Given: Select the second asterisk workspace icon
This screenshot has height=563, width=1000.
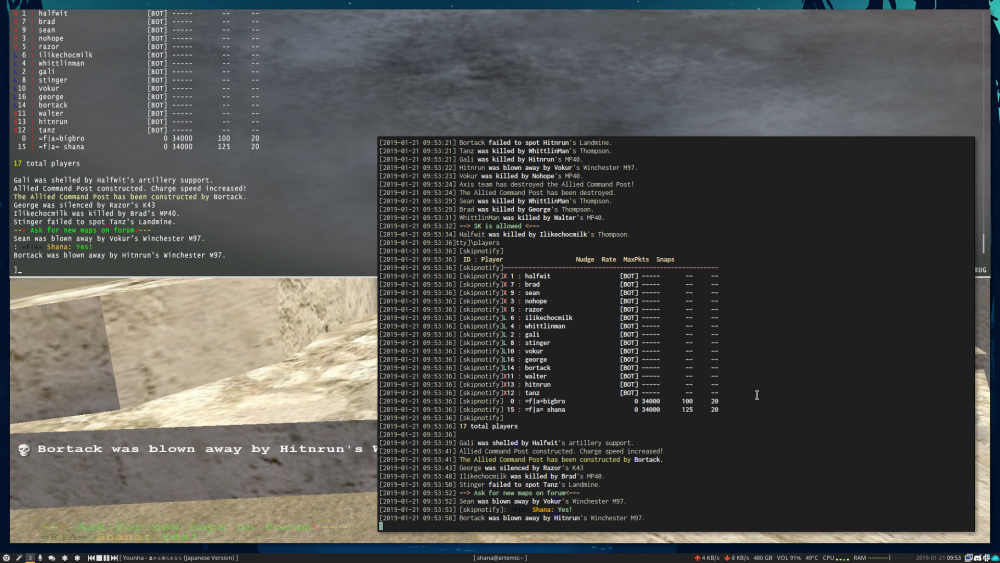Looking at the screenshot, I should (77, 558).
